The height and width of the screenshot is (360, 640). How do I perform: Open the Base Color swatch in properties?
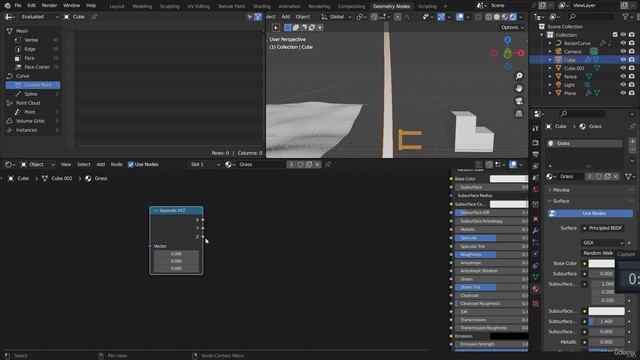click(601, 263)
